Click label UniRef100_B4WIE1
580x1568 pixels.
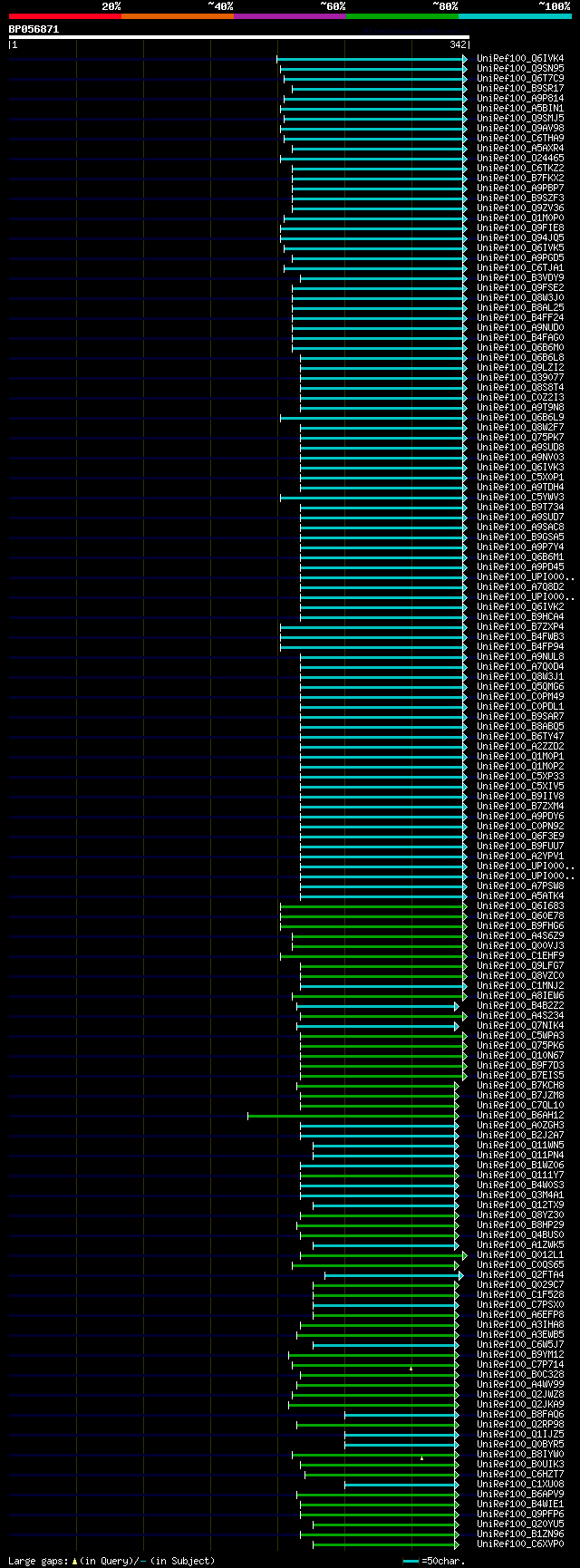pyautogui.click(x=520, y=1504)
